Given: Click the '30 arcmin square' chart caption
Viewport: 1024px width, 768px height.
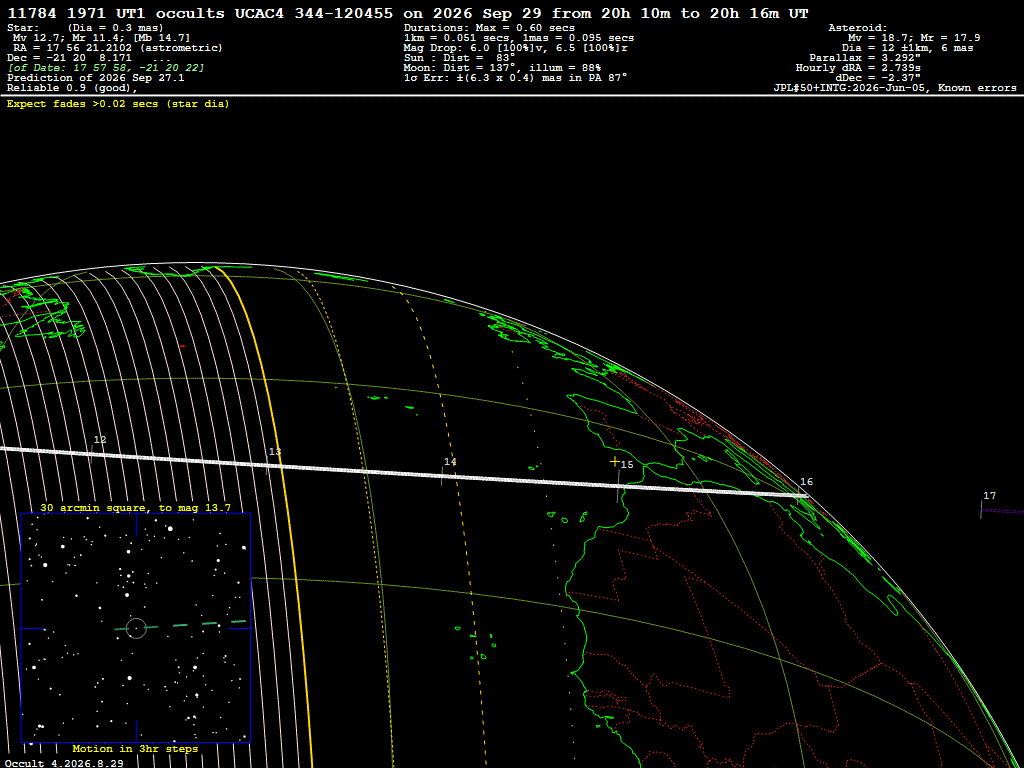Looking at the screenshot, I should (x=135, y=507).
